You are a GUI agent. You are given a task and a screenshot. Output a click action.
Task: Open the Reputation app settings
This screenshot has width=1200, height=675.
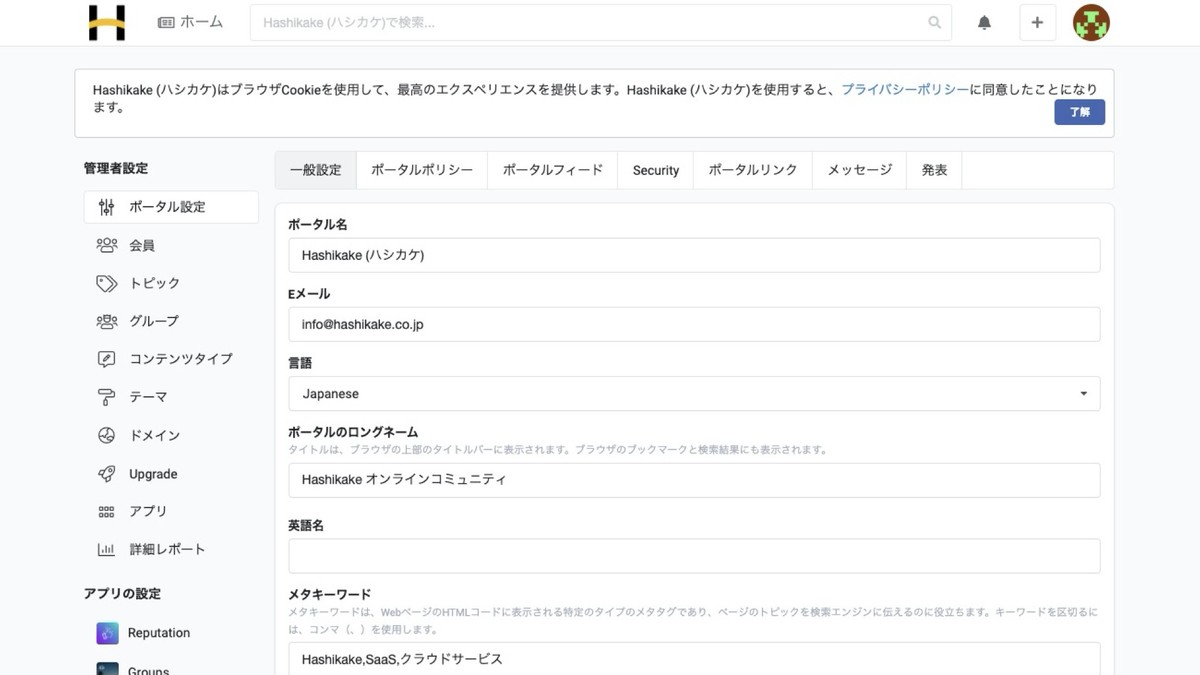(158, 633)
